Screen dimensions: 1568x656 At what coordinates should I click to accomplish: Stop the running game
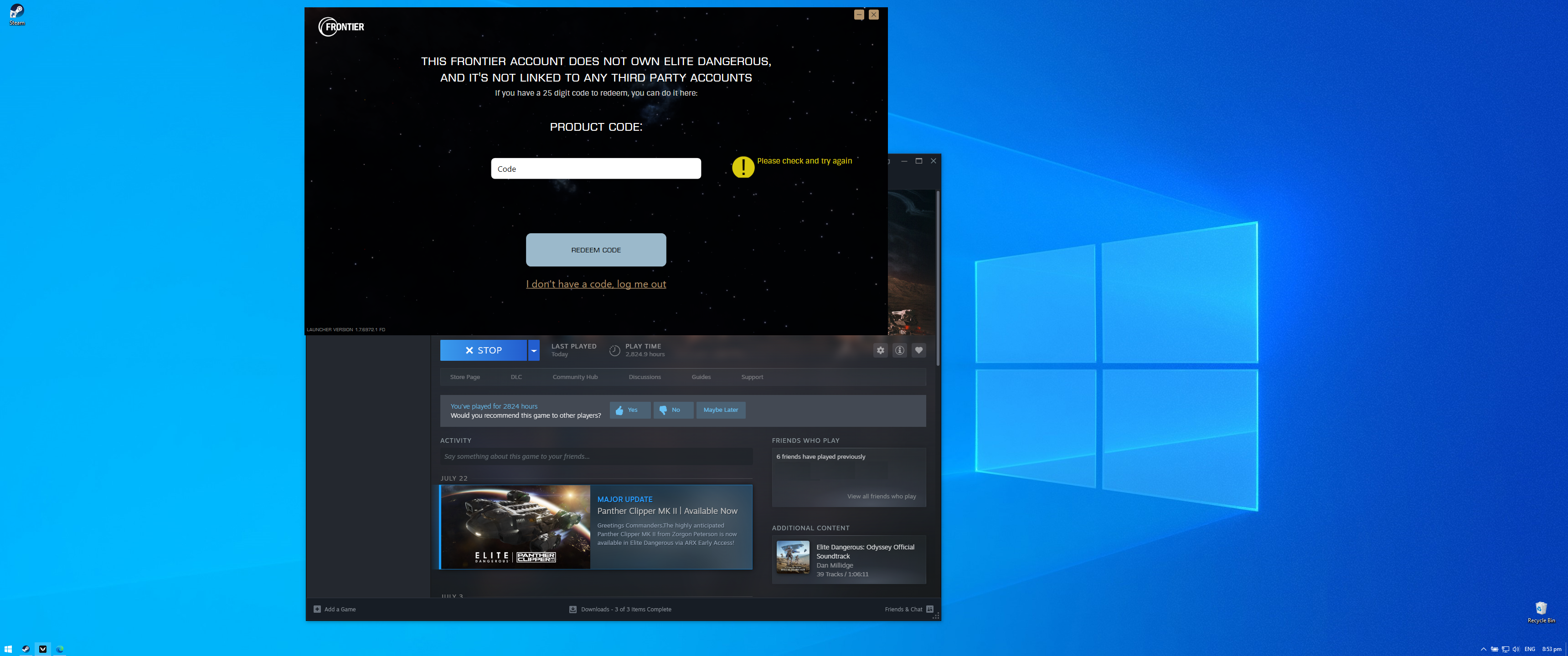(x=483, y=350)
